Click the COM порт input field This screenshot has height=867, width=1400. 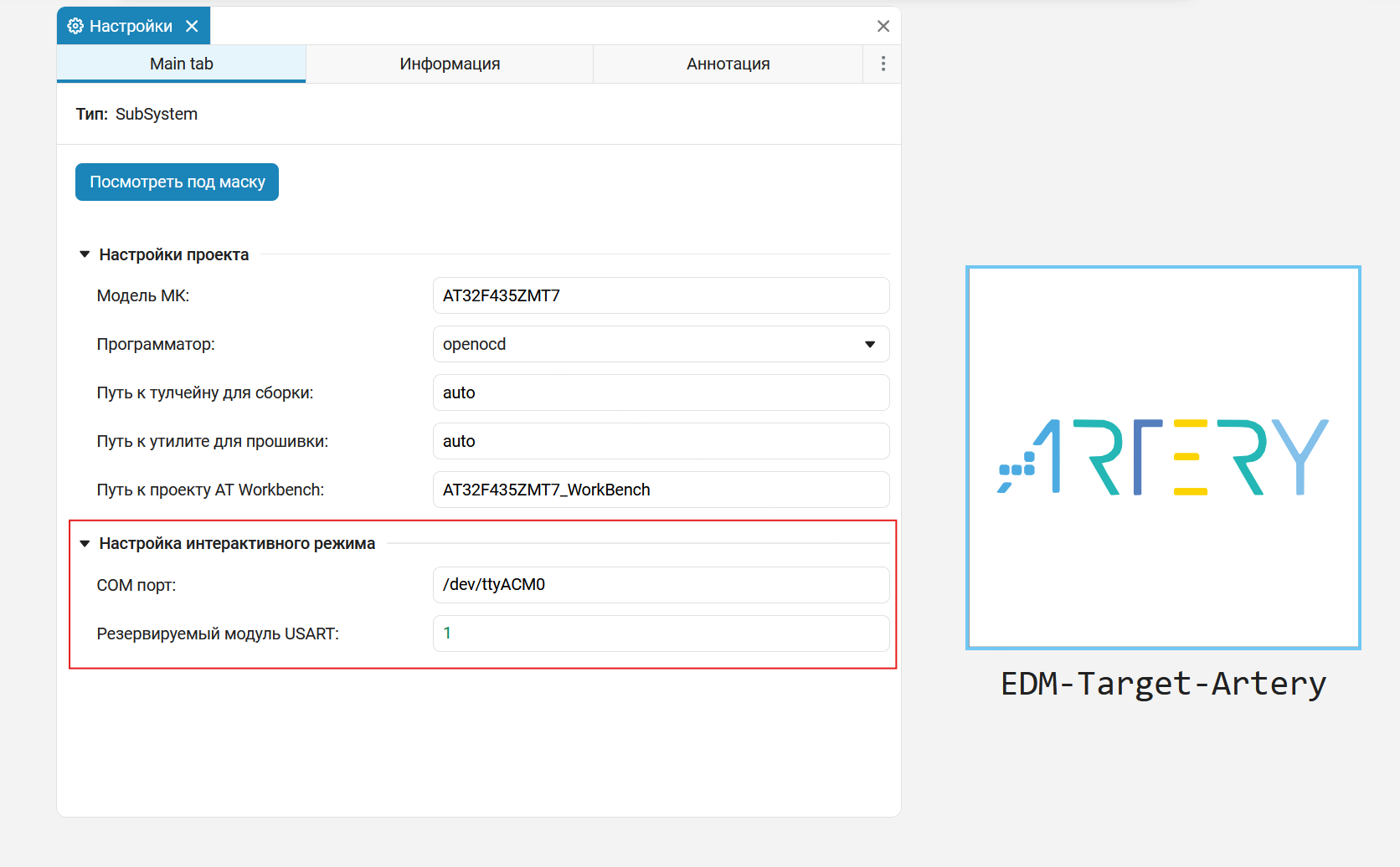[x=661, y=585]
